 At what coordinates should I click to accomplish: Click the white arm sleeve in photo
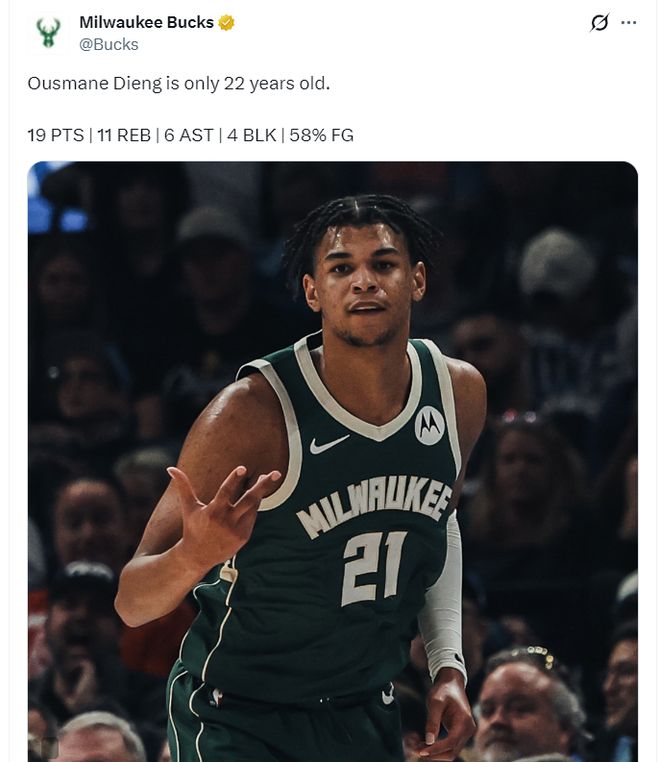(x=443, y=600)
